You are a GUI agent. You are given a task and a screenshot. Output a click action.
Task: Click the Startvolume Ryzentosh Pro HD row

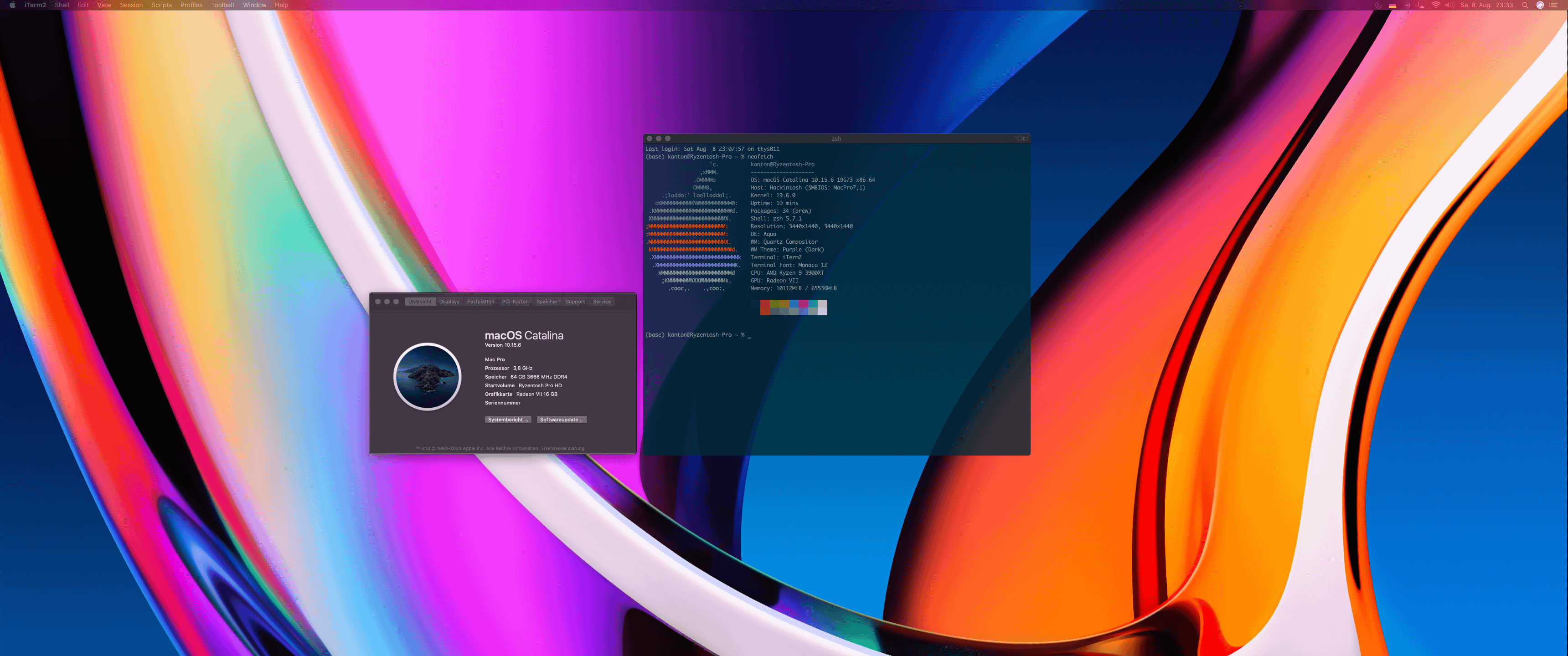click(523, 386)
